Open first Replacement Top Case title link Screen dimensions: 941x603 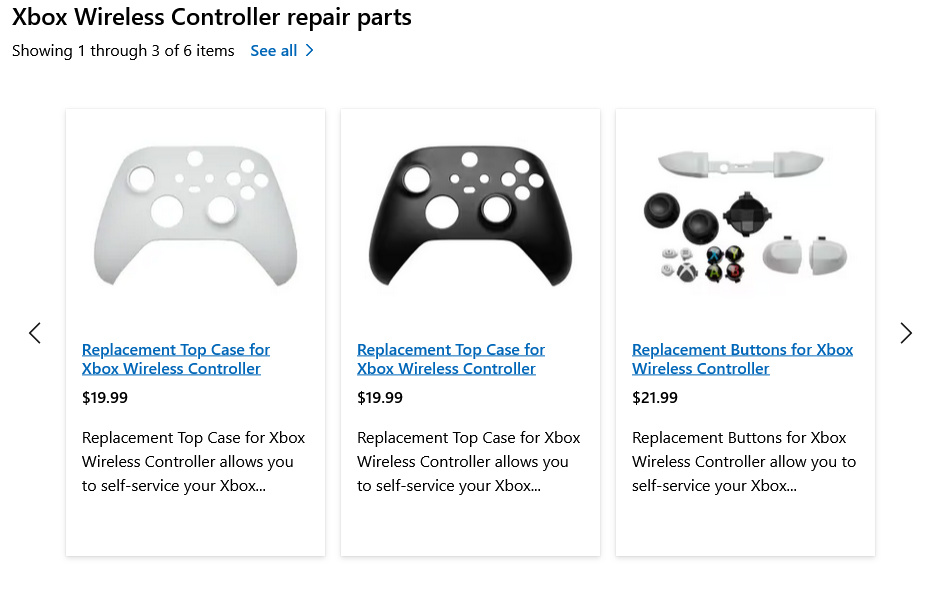point(176,359)
